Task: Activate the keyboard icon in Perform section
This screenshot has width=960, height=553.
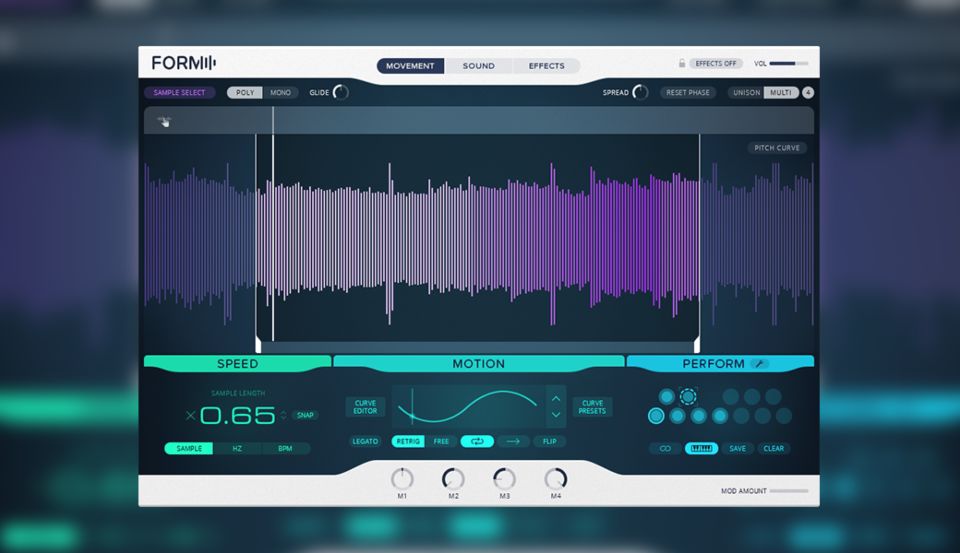Action: coord(701,448)
